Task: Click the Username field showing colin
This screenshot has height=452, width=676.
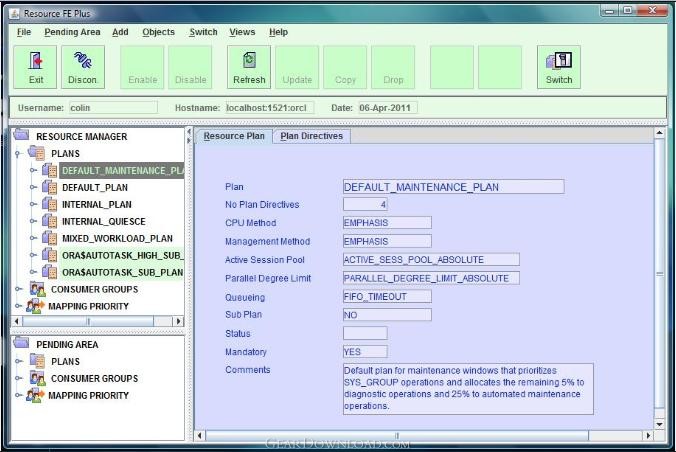Action: tap(113, 108)
